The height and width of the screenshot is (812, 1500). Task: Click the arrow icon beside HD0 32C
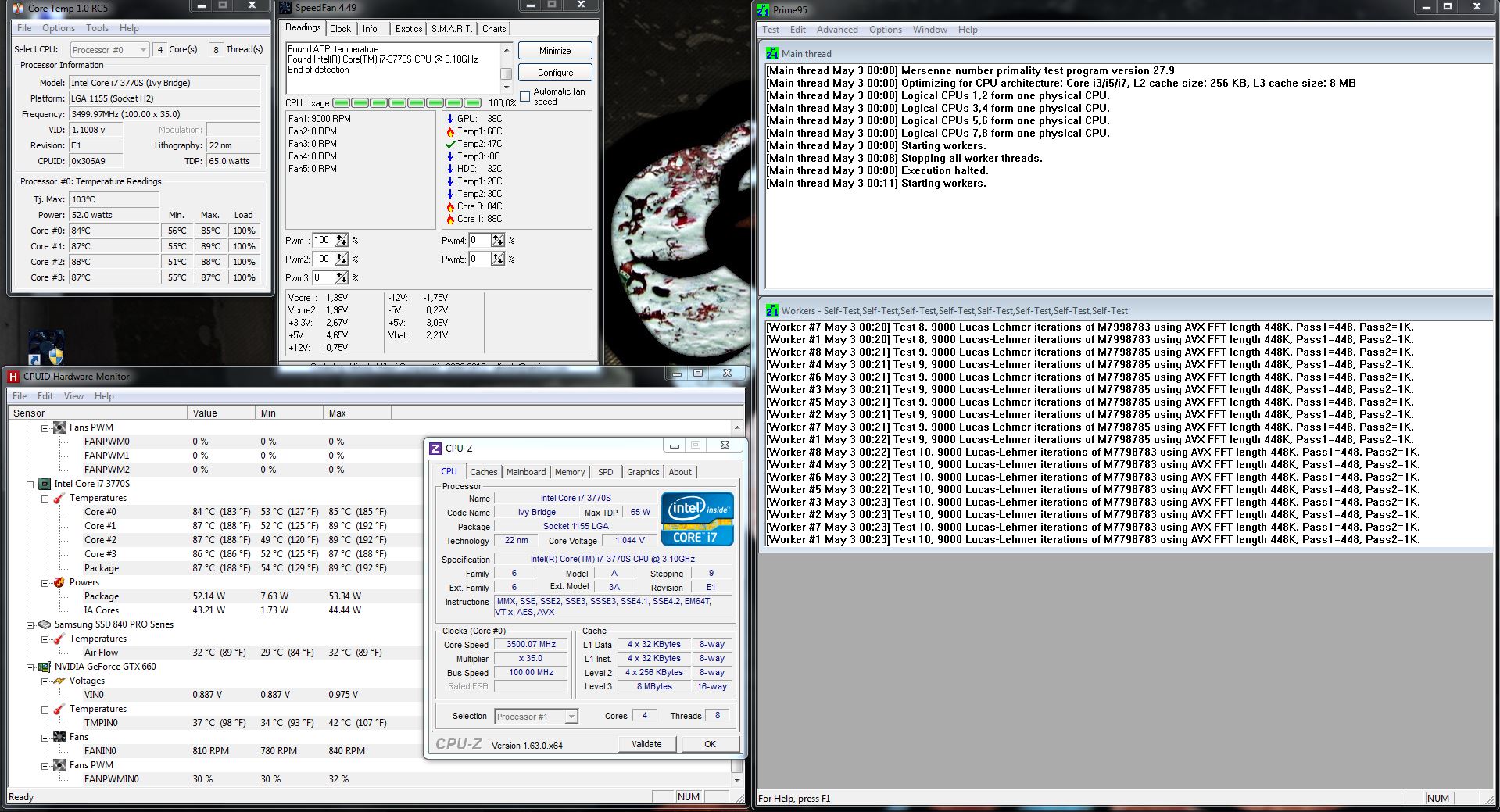(x=450, y=169)
